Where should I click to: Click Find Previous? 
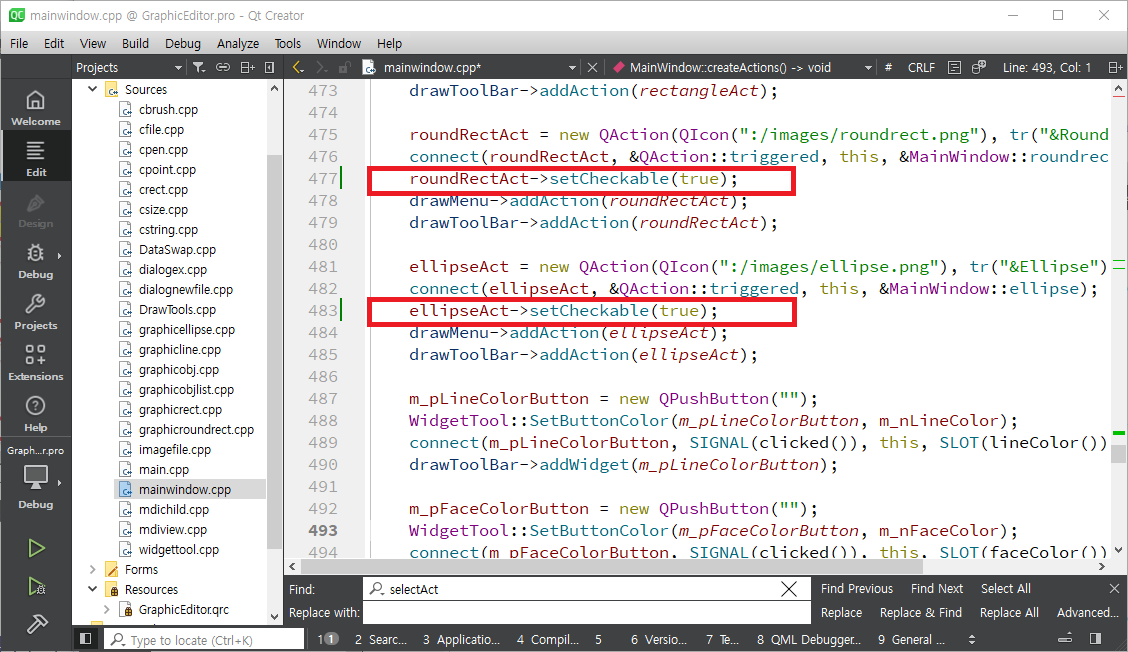click(857, 589)
